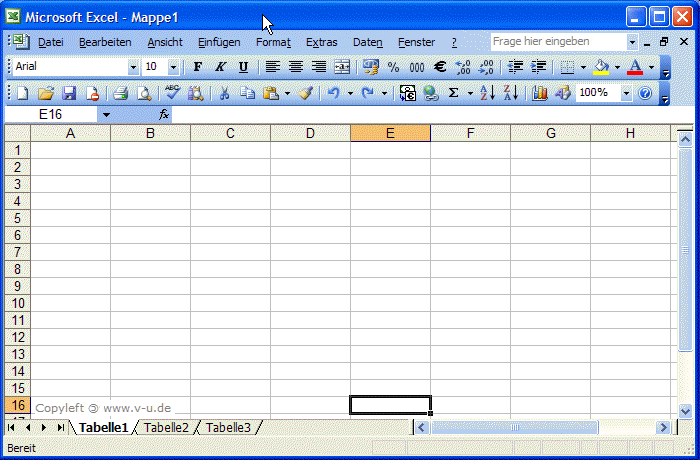Decrease decimal places

(486, 67)
